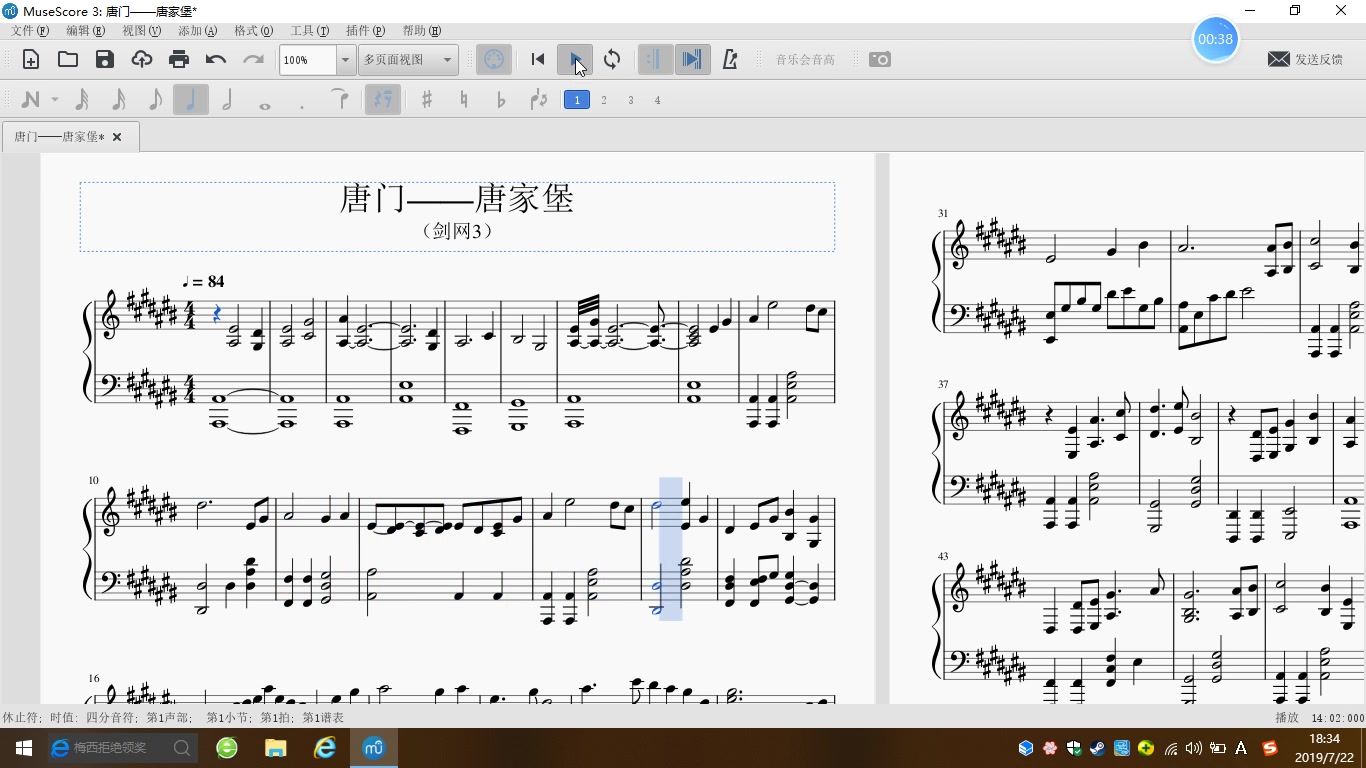Open Windows Start menu

click(x=24, y=748)
